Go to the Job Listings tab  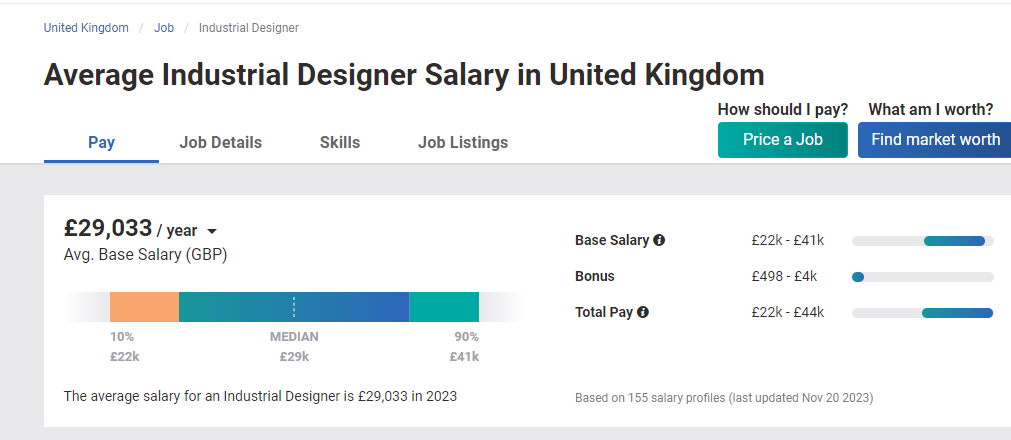463,143
